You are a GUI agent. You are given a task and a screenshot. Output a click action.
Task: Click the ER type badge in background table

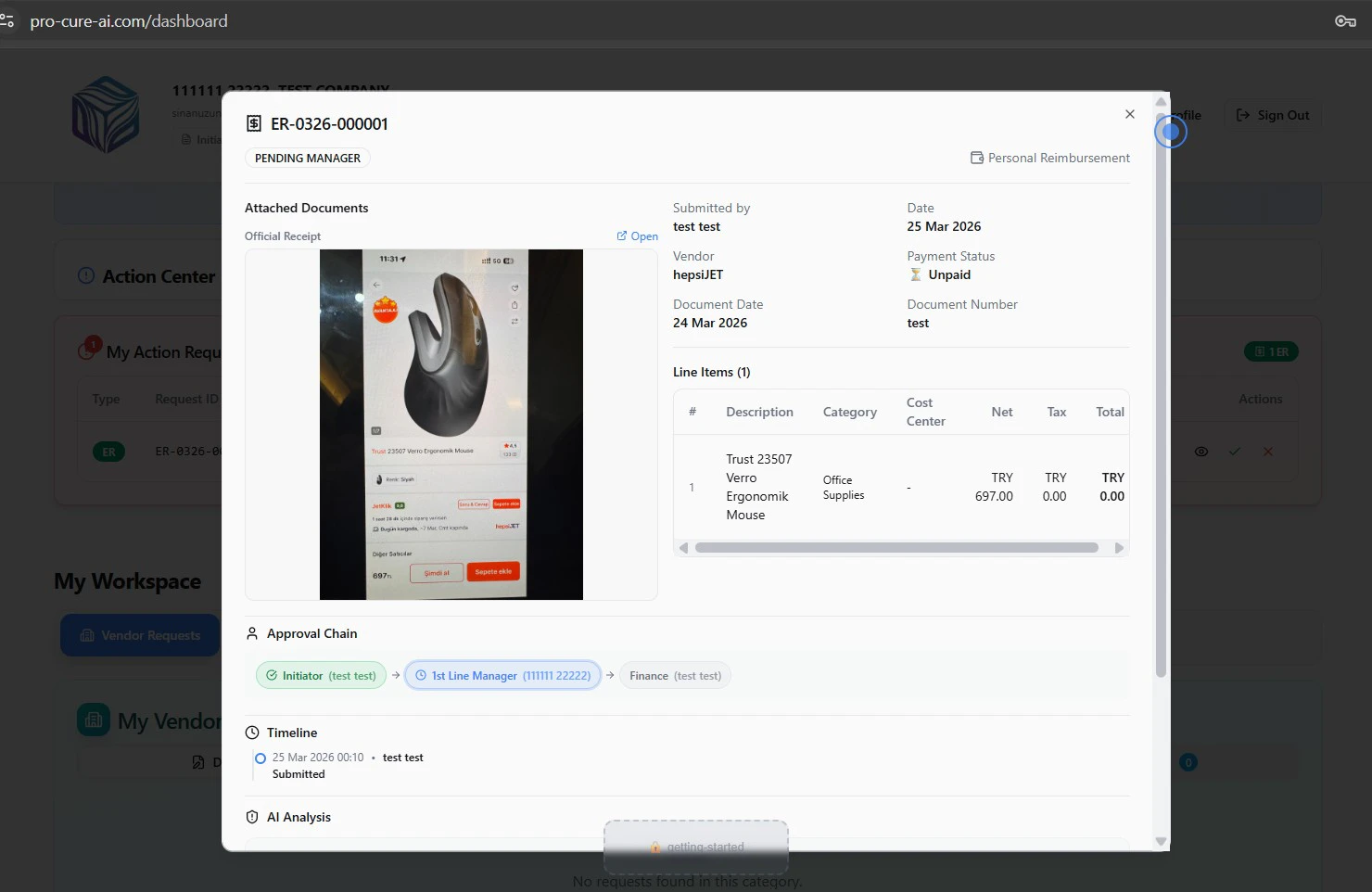coord(108,452)
